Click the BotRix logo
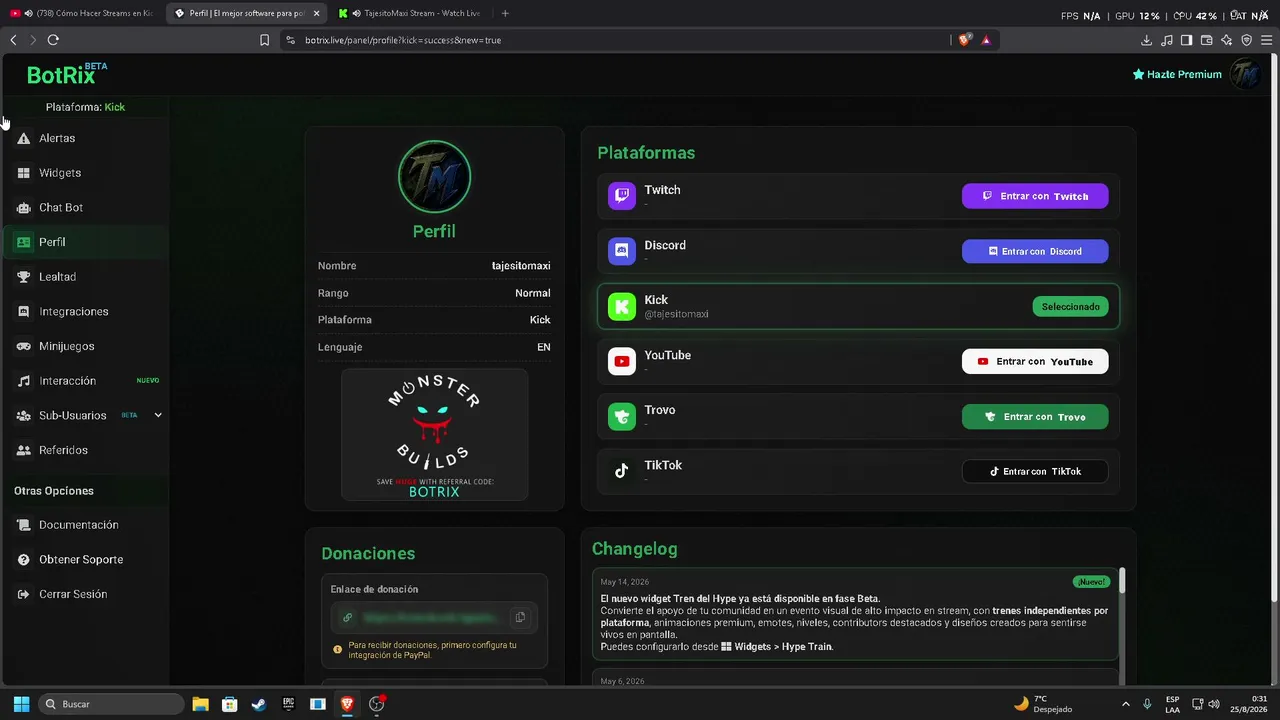Viewport: 1280px width, 720px height. point(67,74)
